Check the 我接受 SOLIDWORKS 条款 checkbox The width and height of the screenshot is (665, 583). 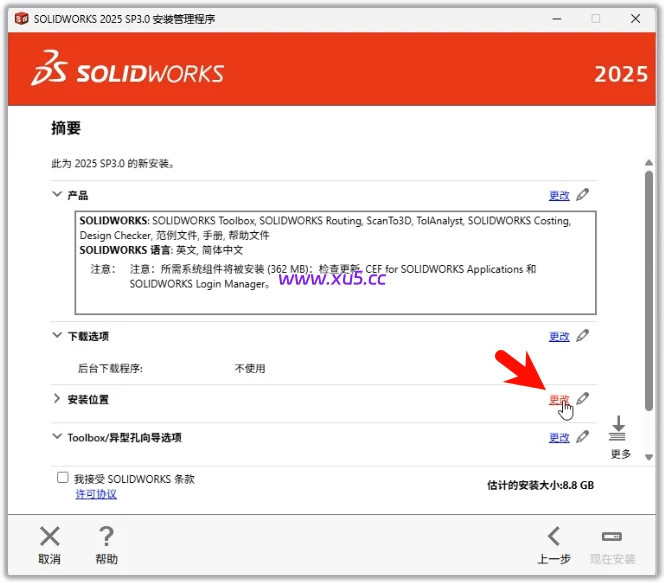[x=63, y=479]
